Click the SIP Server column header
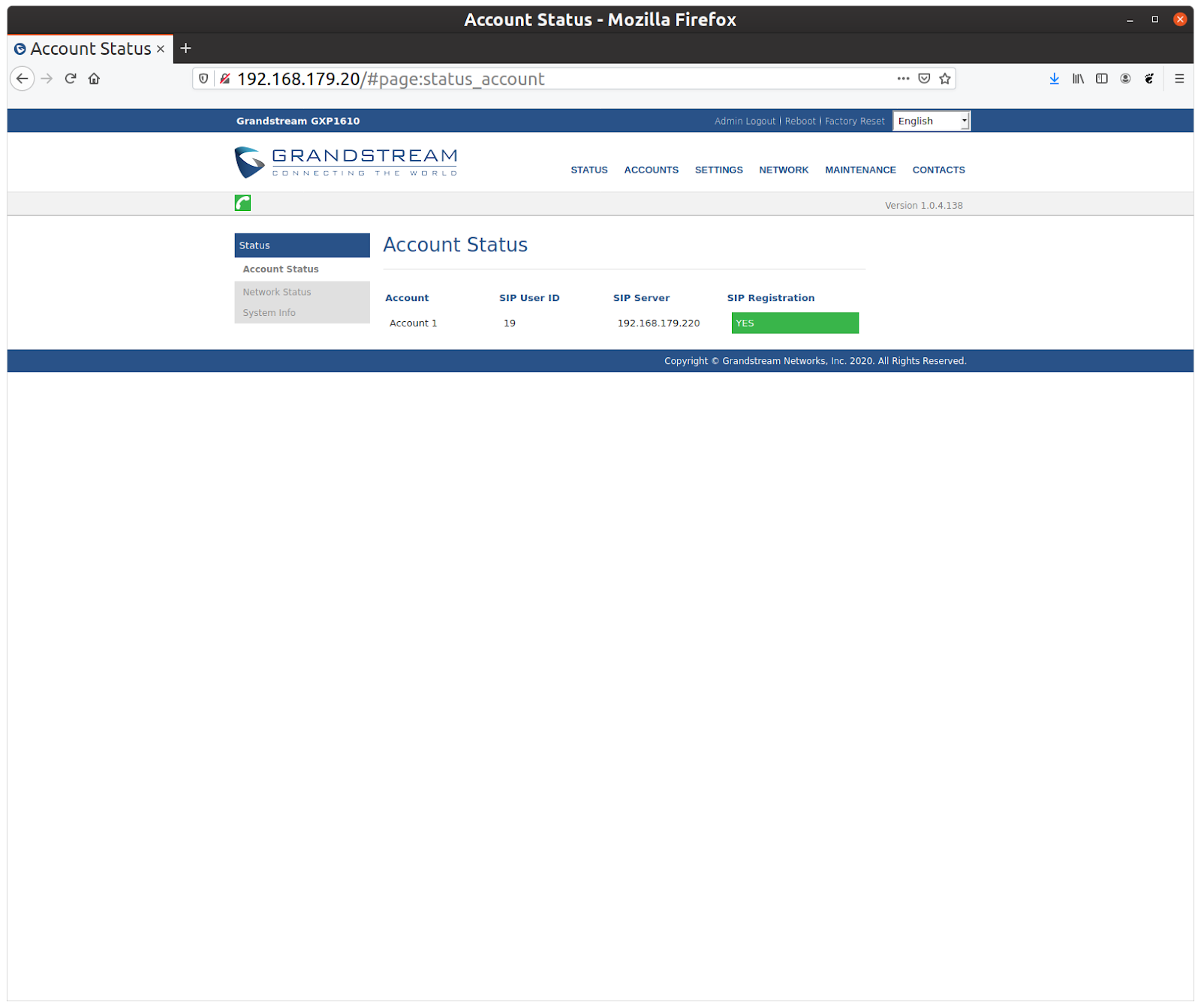The height and width of the screenshot is (1008, 1201). pyautogui.click(x=641, y=298)
